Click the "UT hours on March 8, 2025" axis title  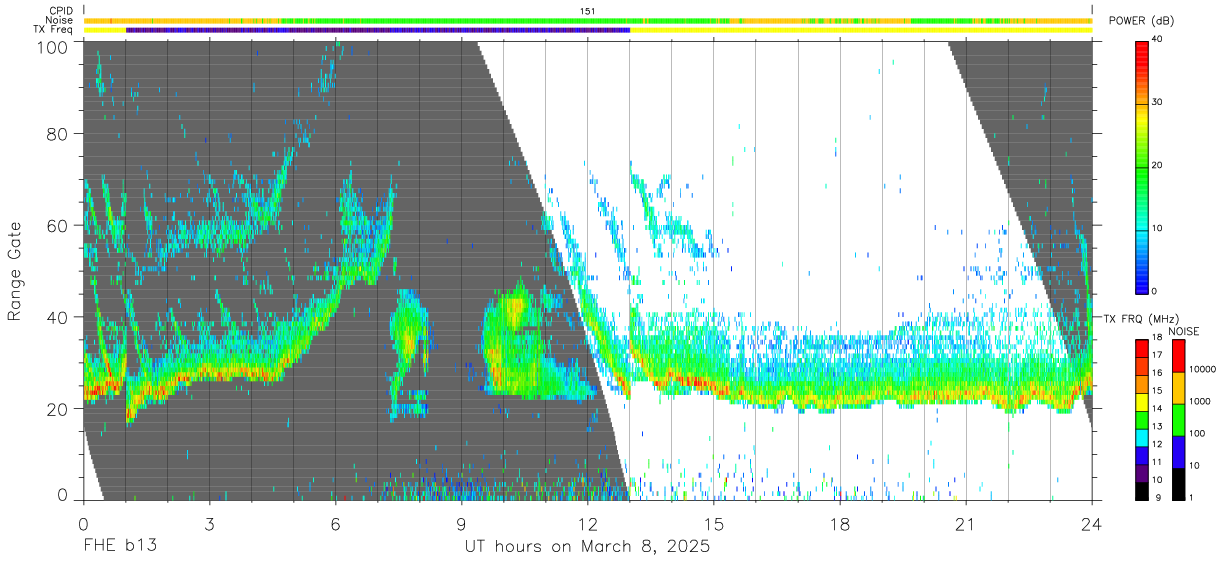coord(587,547)
